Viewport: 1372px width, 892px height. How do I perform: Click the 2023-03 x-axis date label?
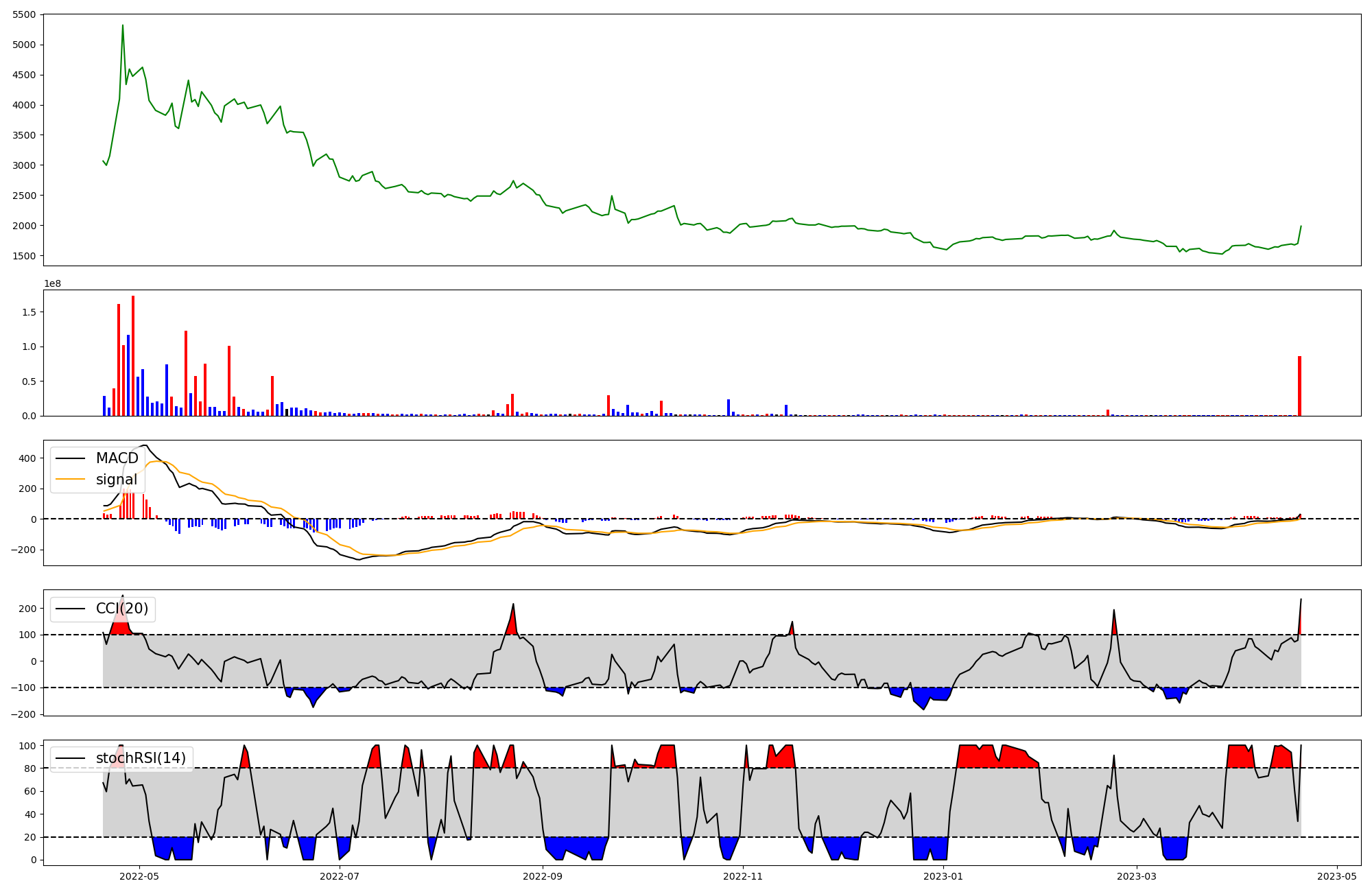[x=1137, y=876]
